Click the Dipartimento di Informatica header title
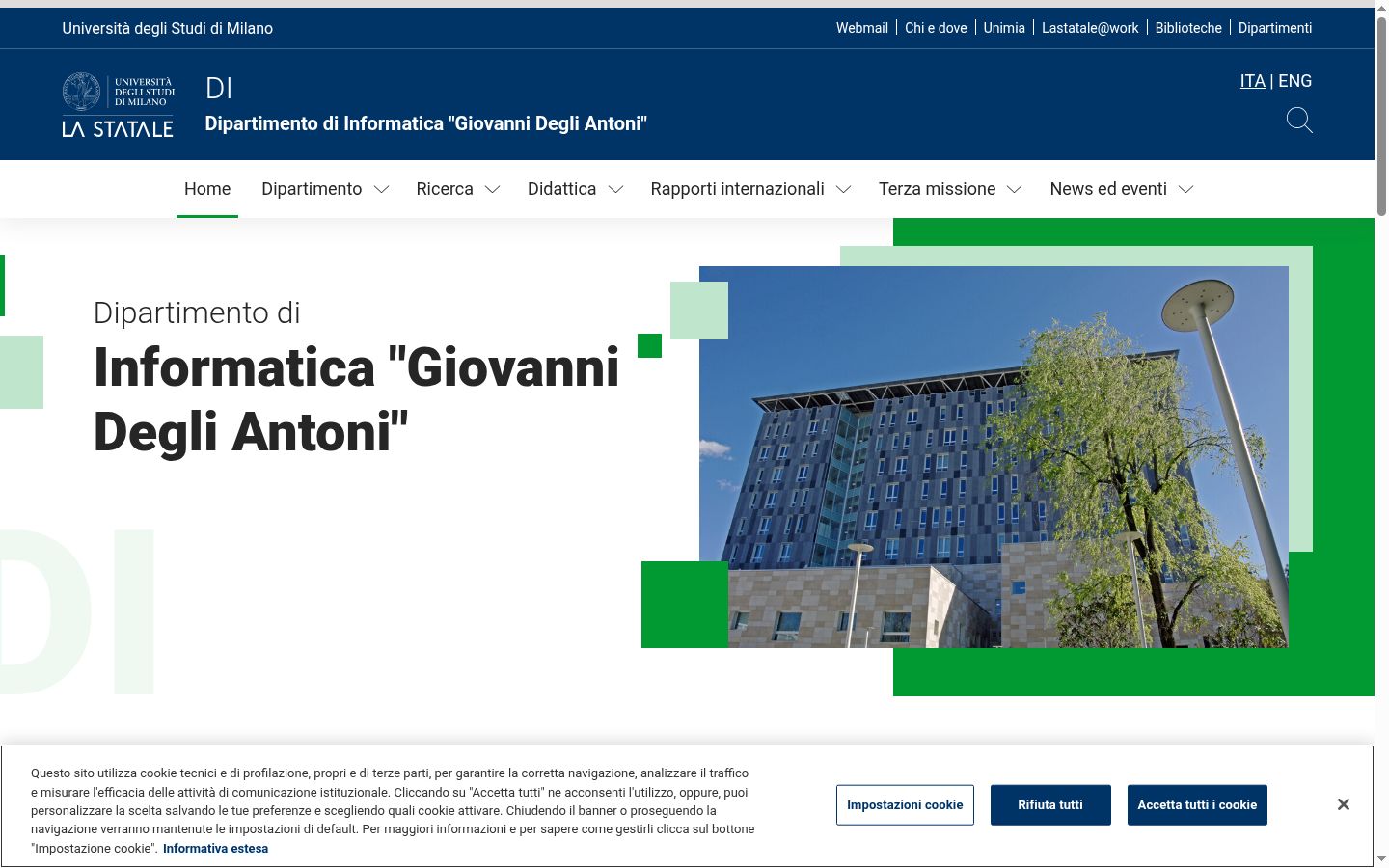This screenshot has height=868, width=1389. (426, 123)
